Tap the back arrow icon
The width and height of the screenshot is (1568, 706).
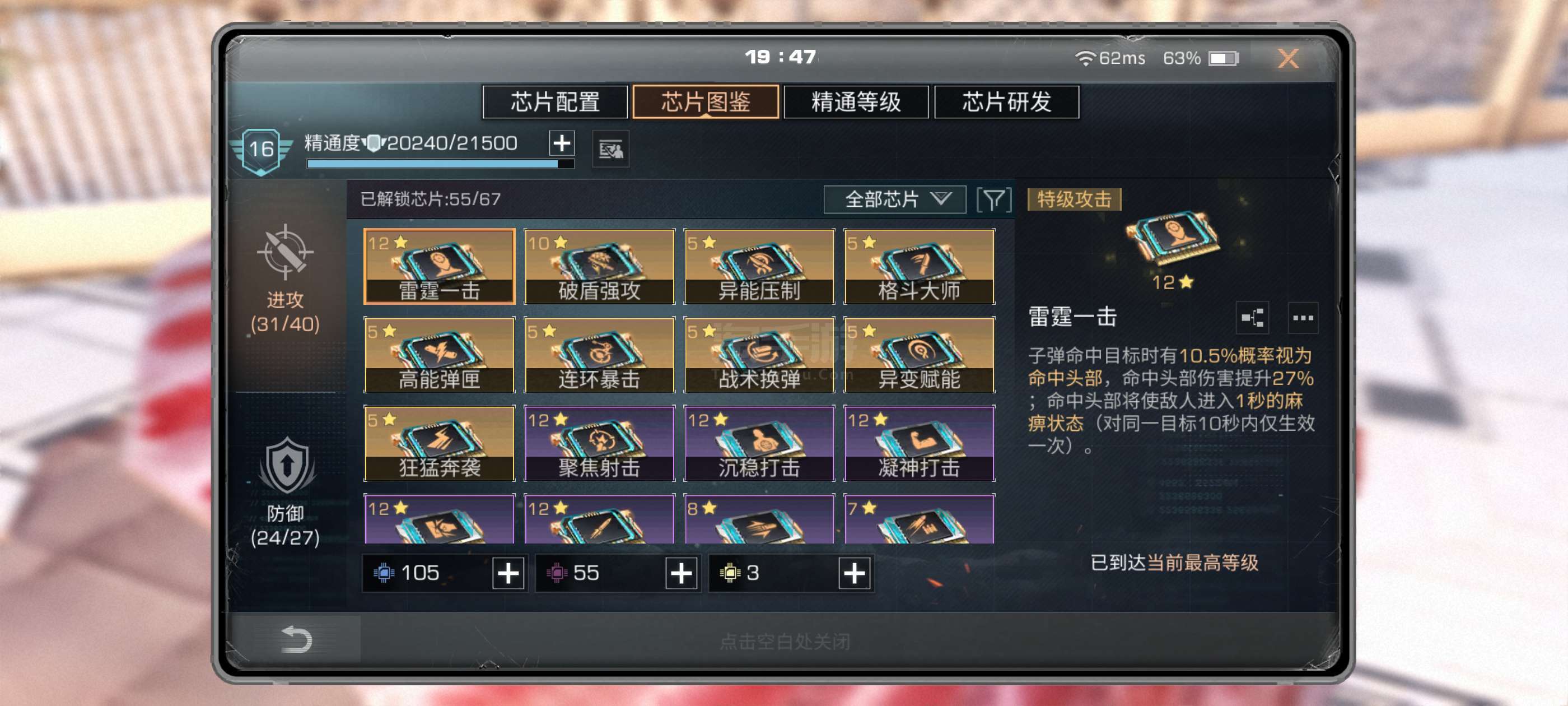pyautogui.click(x=296, y=639)
